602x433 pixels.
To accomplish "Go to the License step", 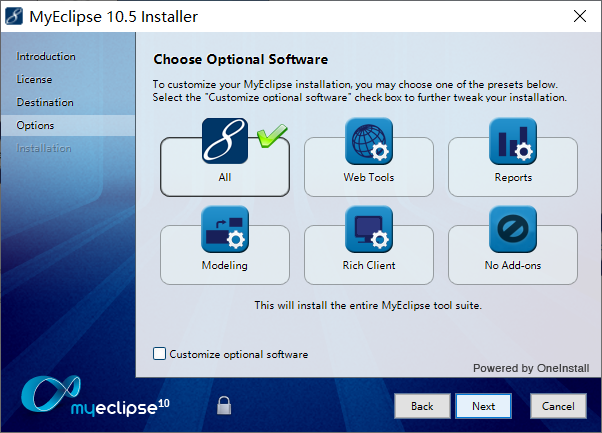I will pos(34,79).
